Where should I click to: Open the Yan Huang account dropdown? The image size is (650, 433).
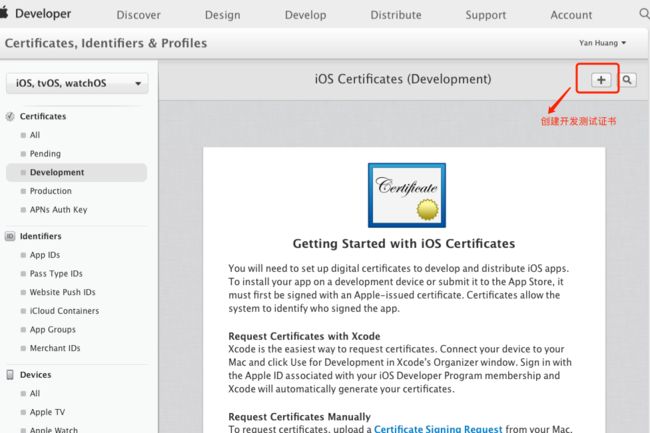click(x=602, y=43)
